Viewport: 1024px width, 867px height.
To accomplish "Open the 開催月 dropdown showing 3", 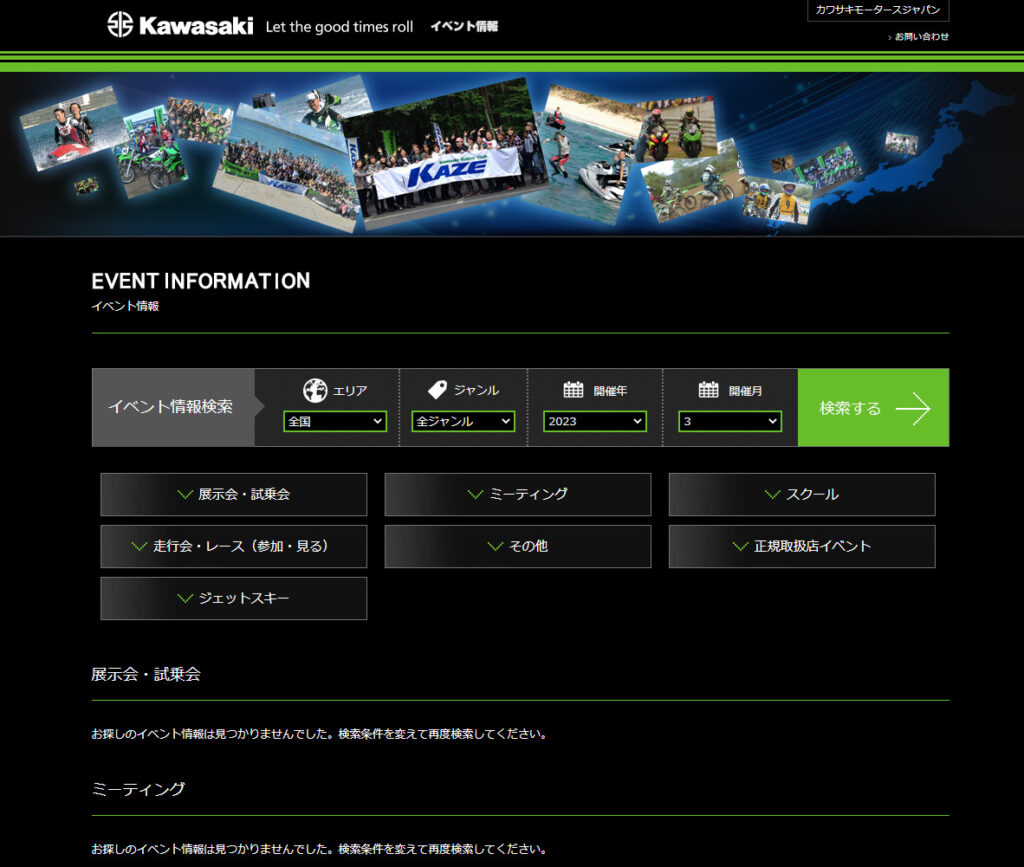I will click(x=730, y=422).
